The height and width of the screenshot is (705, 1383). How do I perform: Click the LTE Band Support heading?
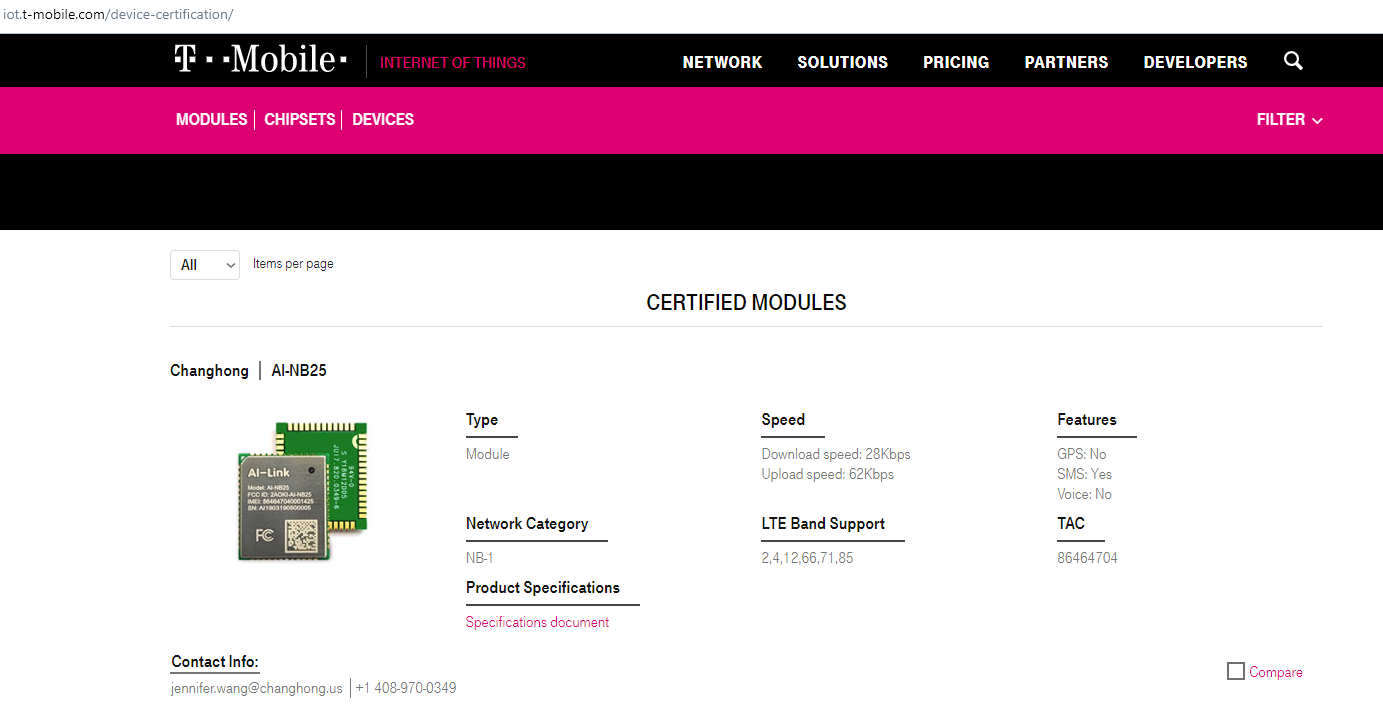[823, 523]
